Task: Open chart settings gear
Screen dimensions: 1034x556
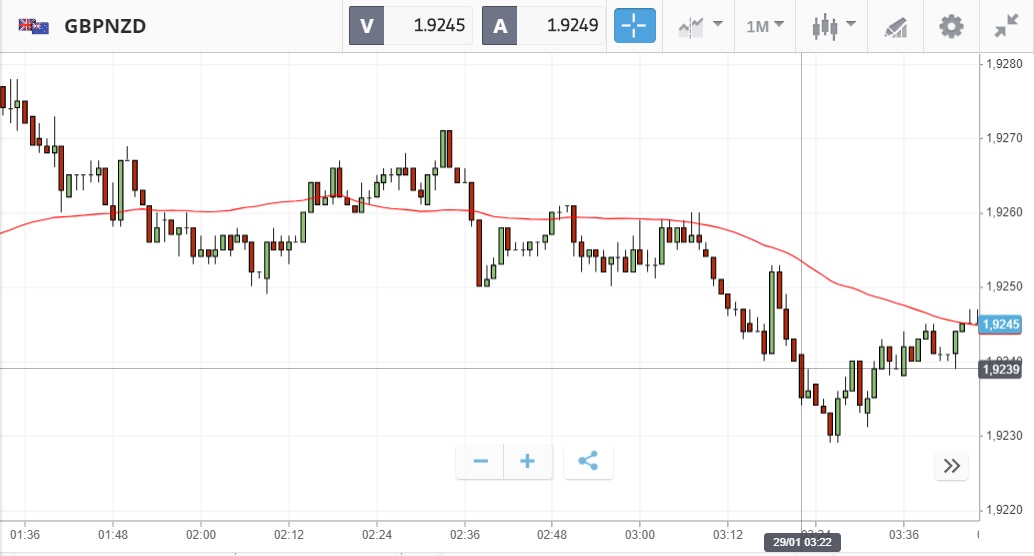Action: click(x=951, y=26)
